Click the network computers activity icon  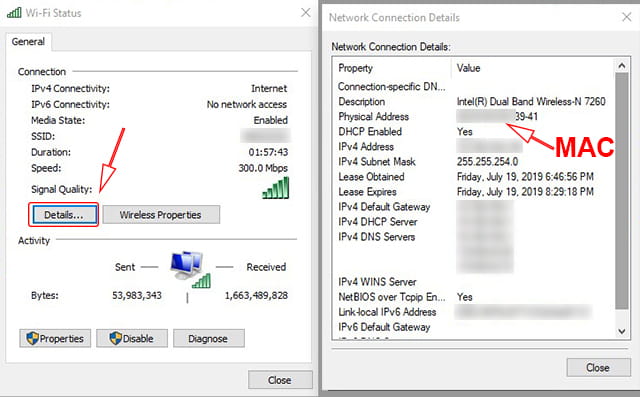click(190, 269)
